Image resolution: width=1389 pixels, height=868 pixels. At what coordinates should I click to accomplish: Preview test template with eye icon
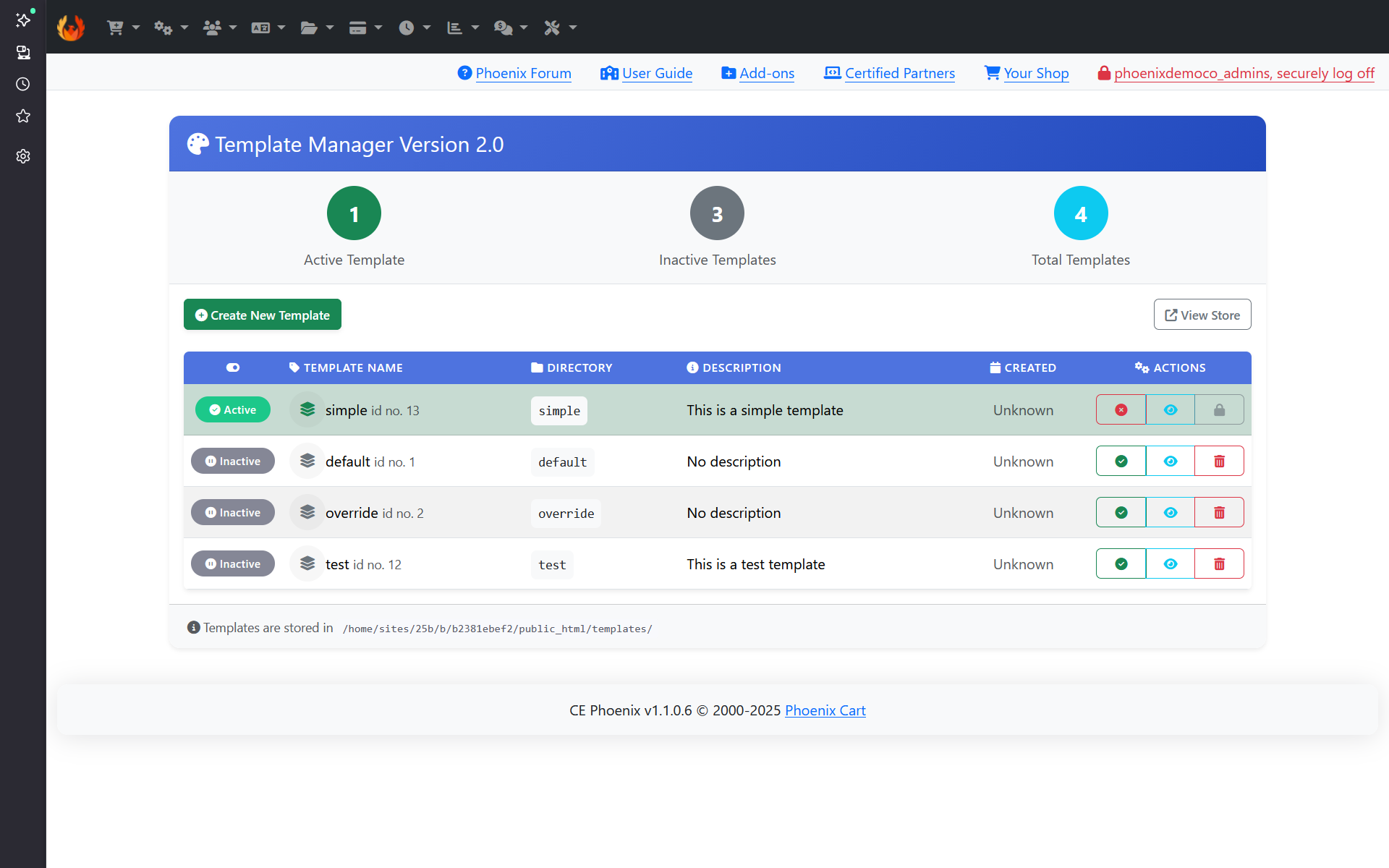[x=1170, y=563]
